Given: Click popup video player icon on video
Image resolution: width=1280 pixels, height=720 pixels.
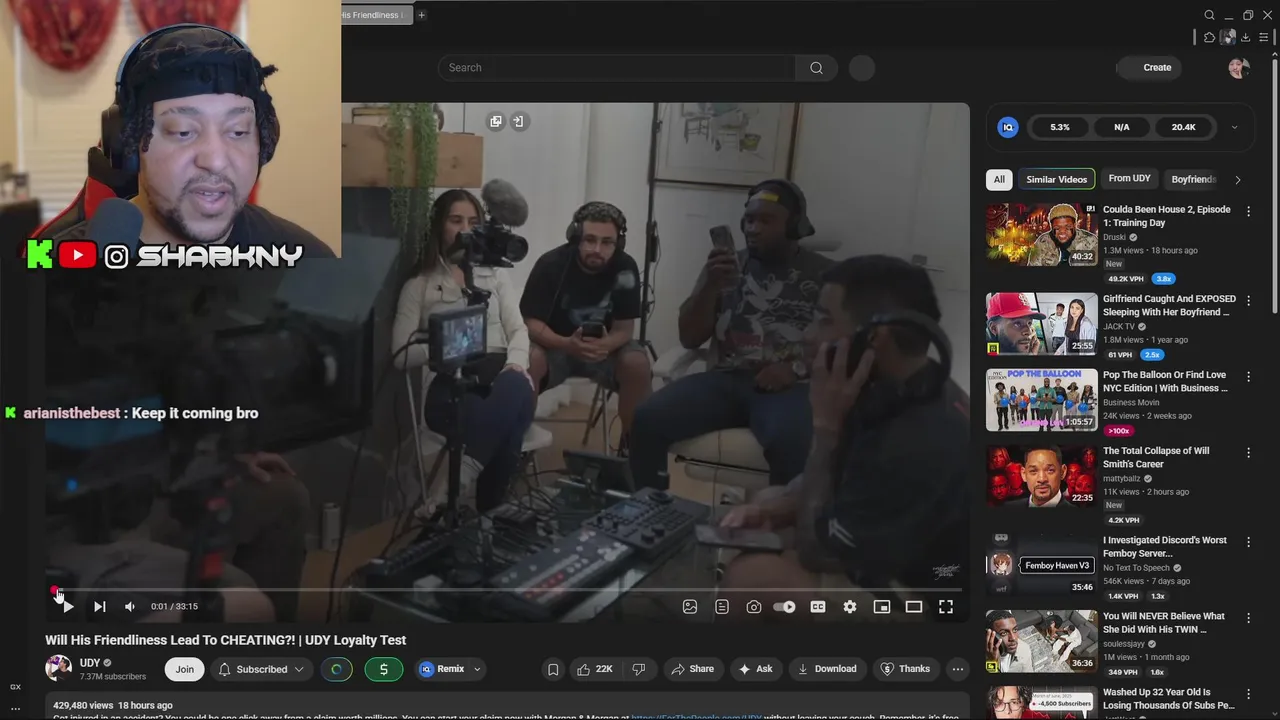Looking at the screenshot, I should pos(496,121).
